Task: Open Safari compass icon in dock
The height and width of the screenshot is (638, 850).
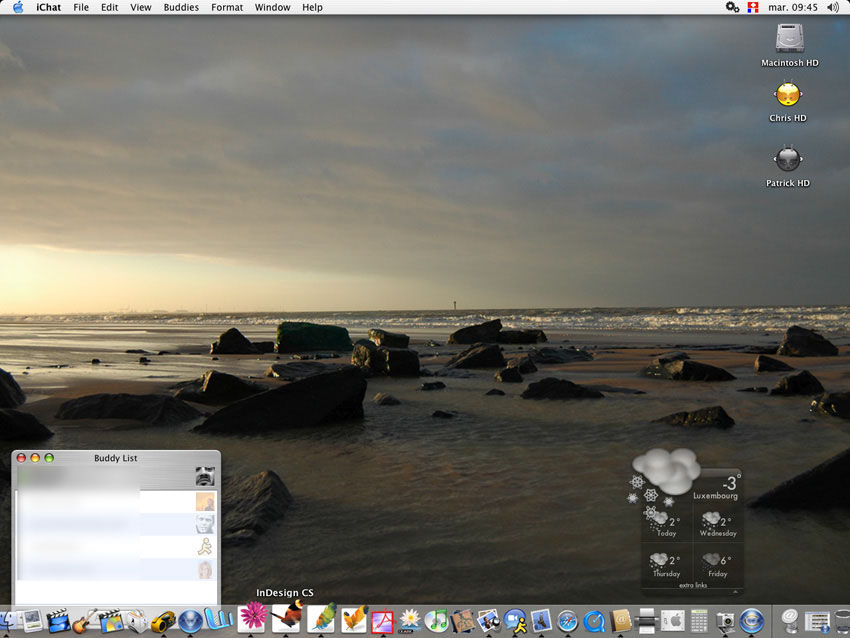Action: pyautogui.click(x=567, y=621)
